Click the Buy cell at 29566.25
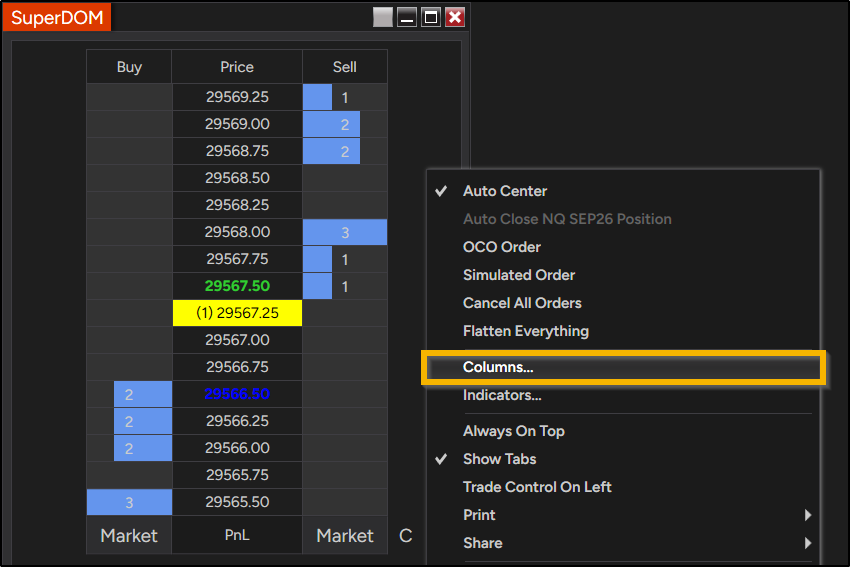850x567 pixels. pos(129,421)
